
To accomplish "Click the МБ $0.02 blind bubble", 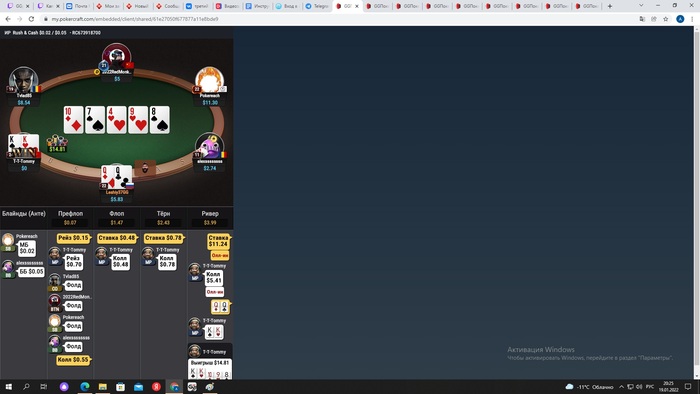I will 27,248.
